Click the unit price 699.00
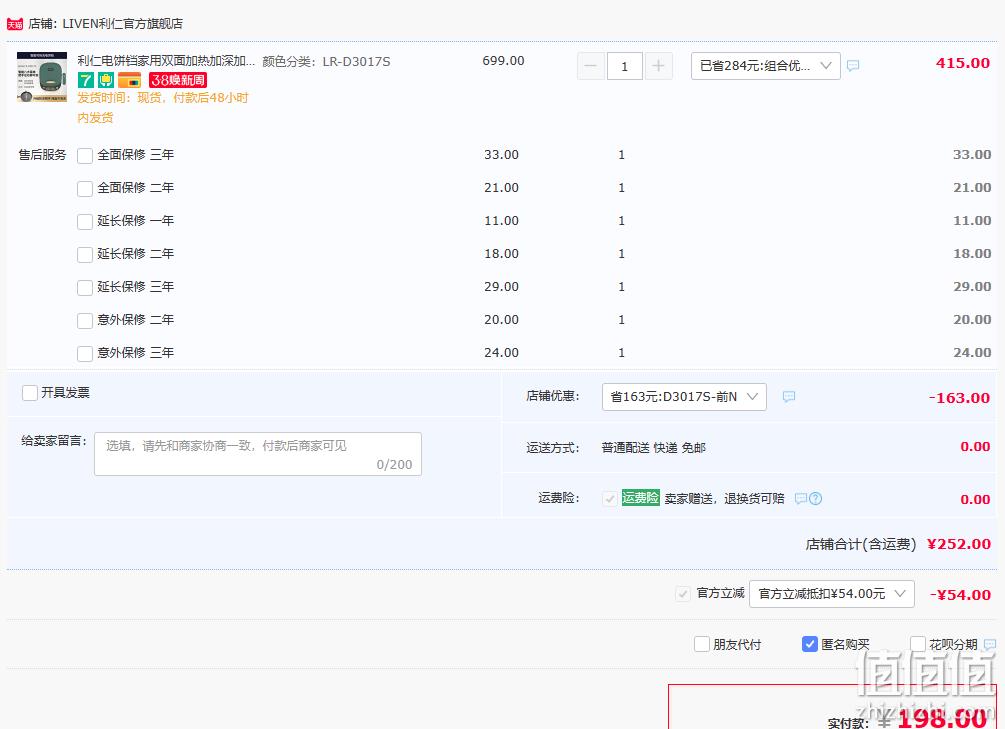 pyautogui.click(x=503, y=61)
